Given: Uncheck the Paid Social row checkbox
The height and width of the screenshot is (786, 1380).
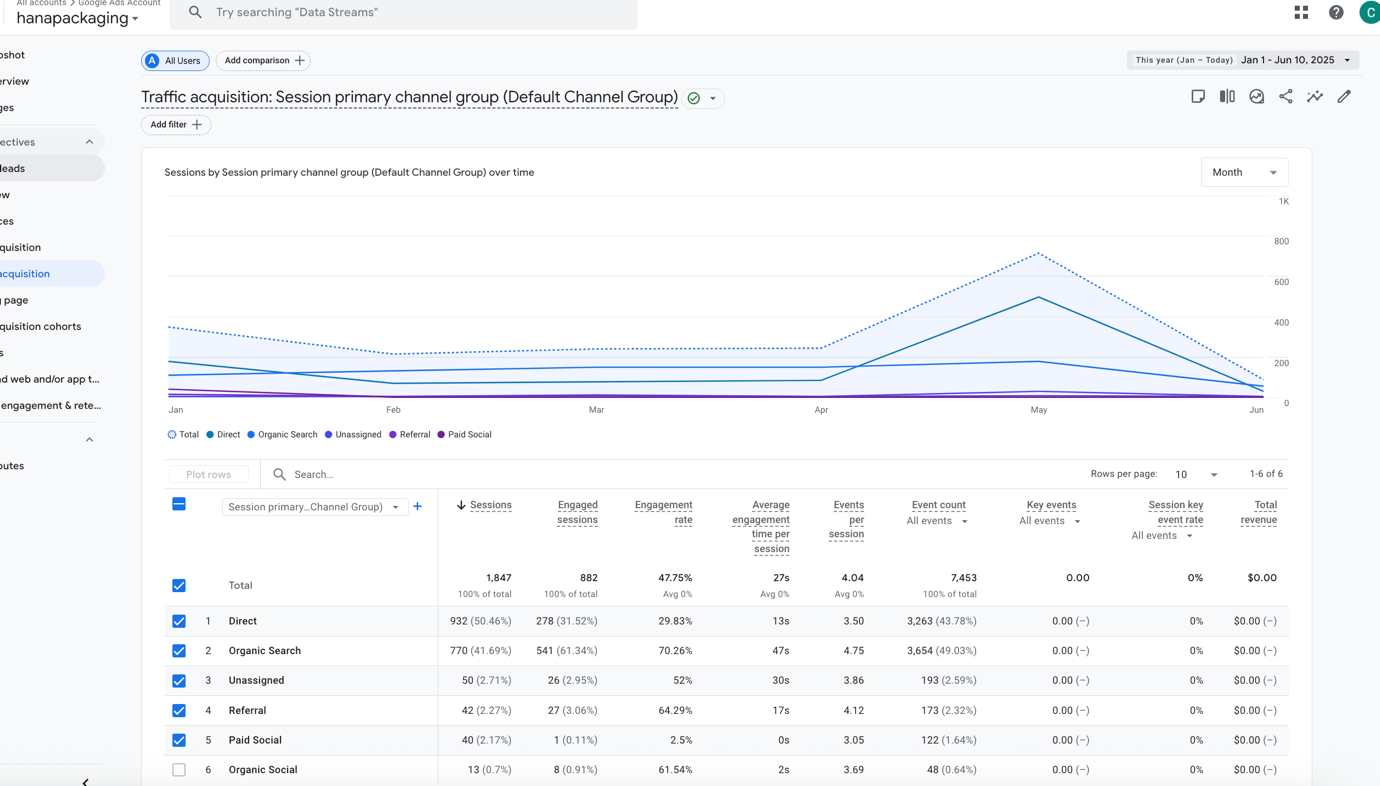Looking at the screenshot, I should (178, 740).
